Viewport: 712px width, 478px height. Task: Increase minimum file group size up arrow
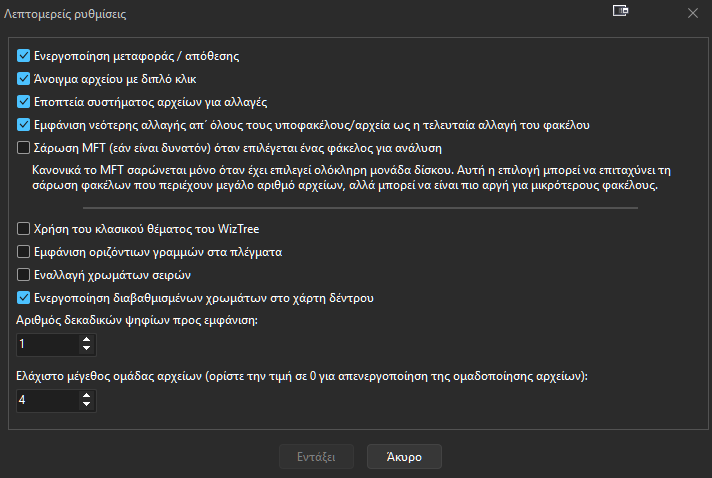coord(87,395)
